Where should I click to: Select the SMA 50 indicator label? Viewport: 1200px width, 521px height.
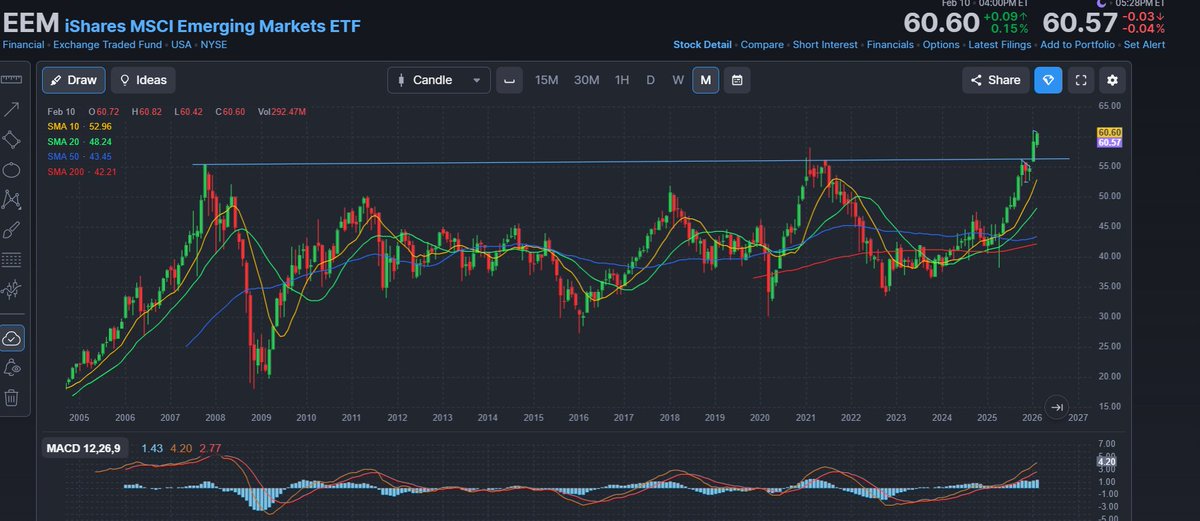click(x=79, y=157)
